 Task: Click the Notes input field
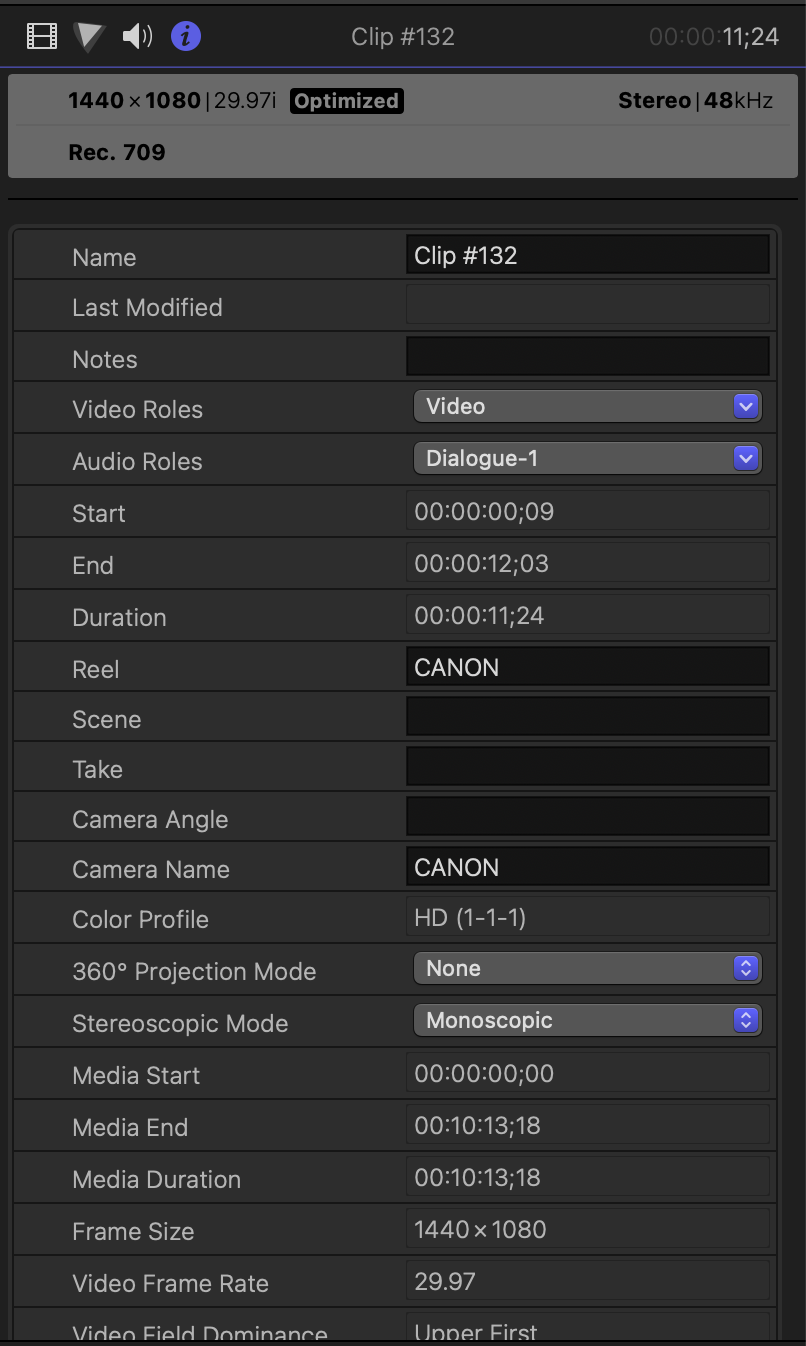(587, 357)
